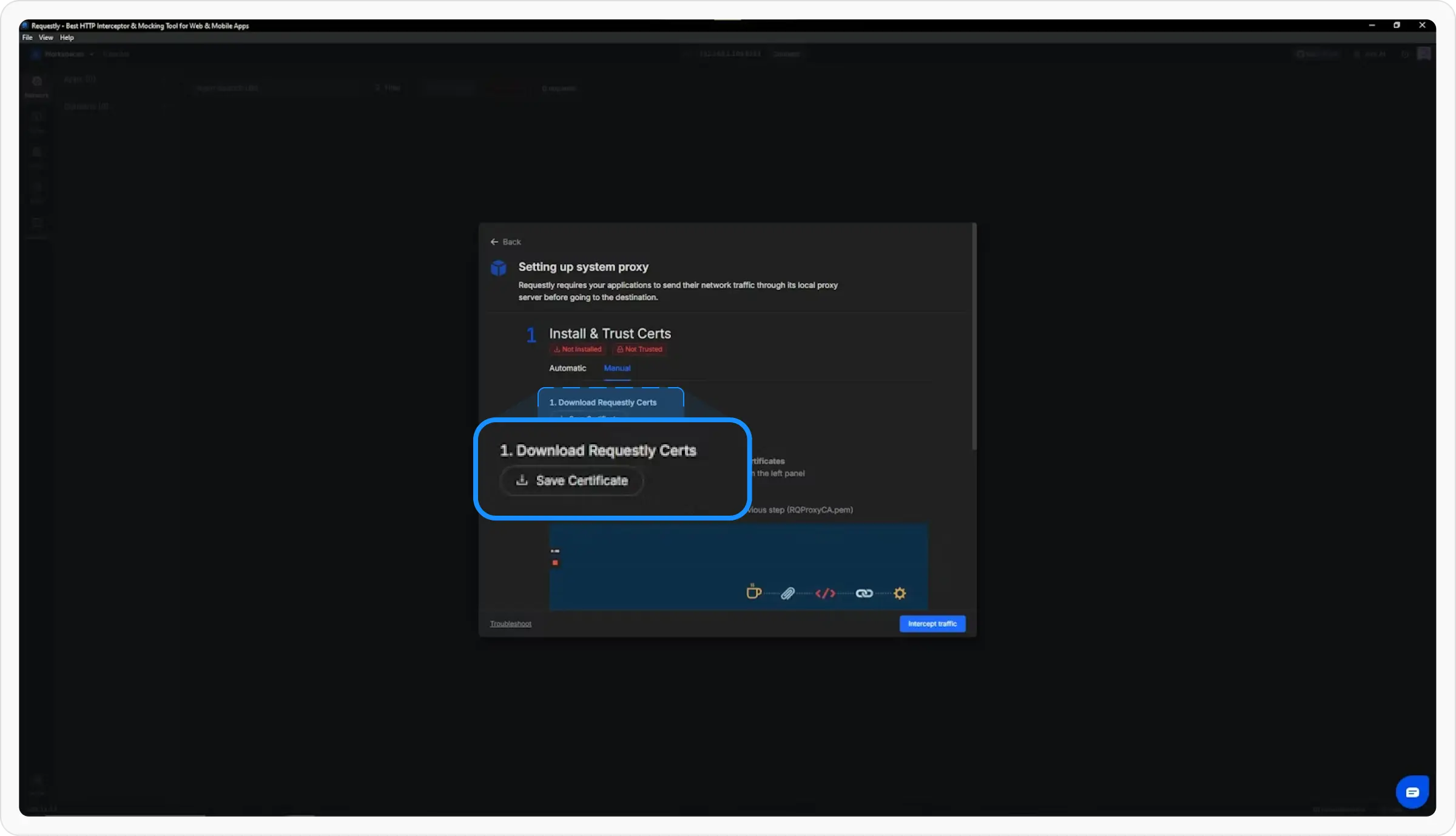
Task: Click the back arrow inside the proxy setup dialog
Action: click(494, 241)
